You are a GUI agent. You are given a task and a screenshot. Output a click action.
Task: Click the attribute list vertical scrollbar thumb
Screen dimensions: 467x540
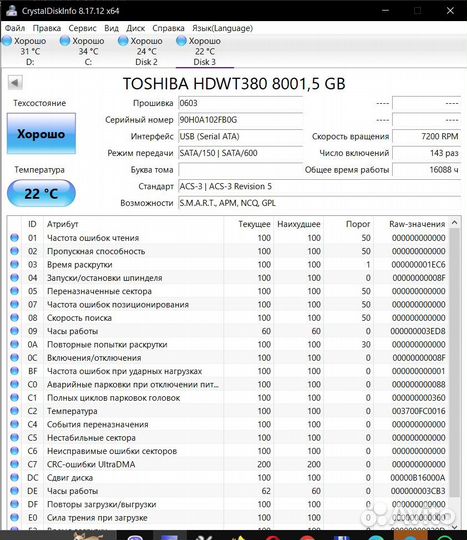455,363
